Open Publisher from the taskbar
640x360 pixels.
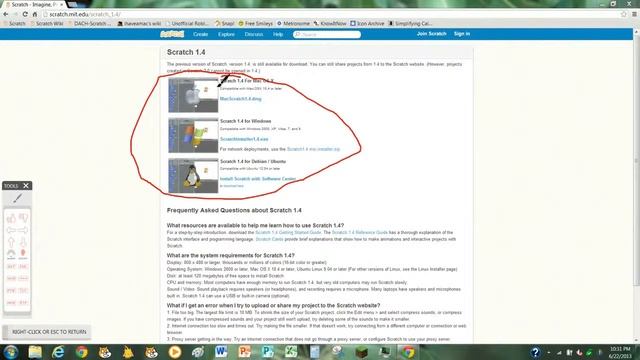[267, 352]
